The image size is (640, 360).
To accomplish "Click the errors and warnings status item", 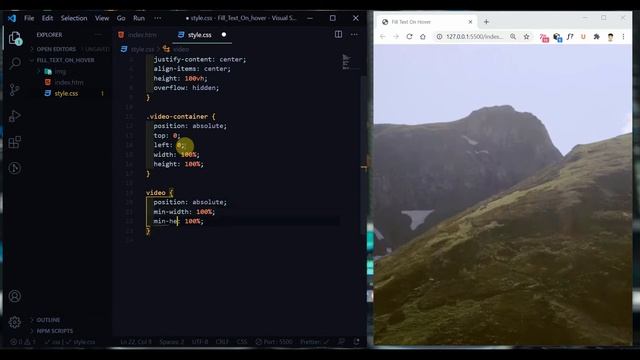I will [x=23, y=342].
